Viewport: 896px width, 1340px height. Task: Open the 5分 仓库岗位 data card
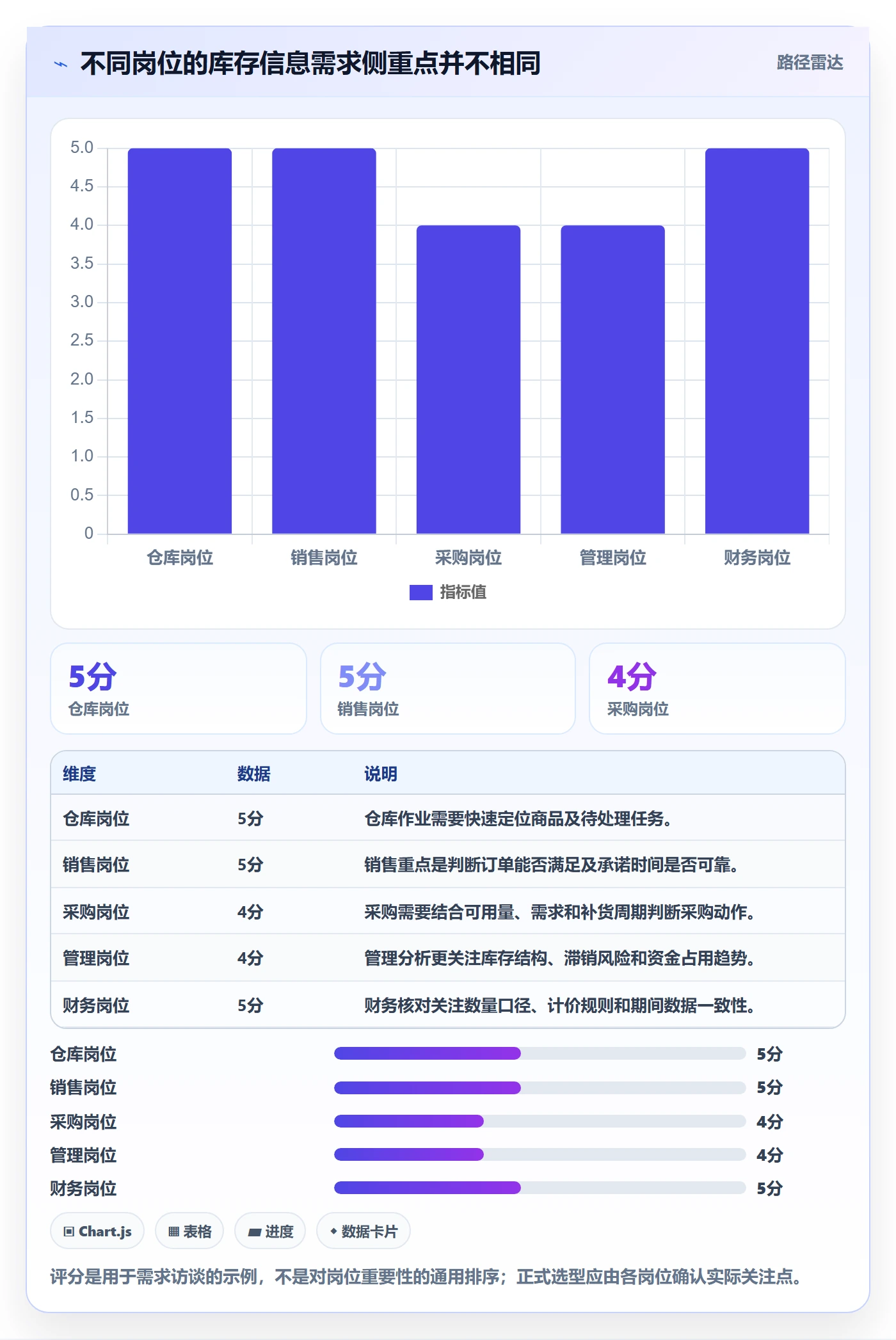pos(179,689)
